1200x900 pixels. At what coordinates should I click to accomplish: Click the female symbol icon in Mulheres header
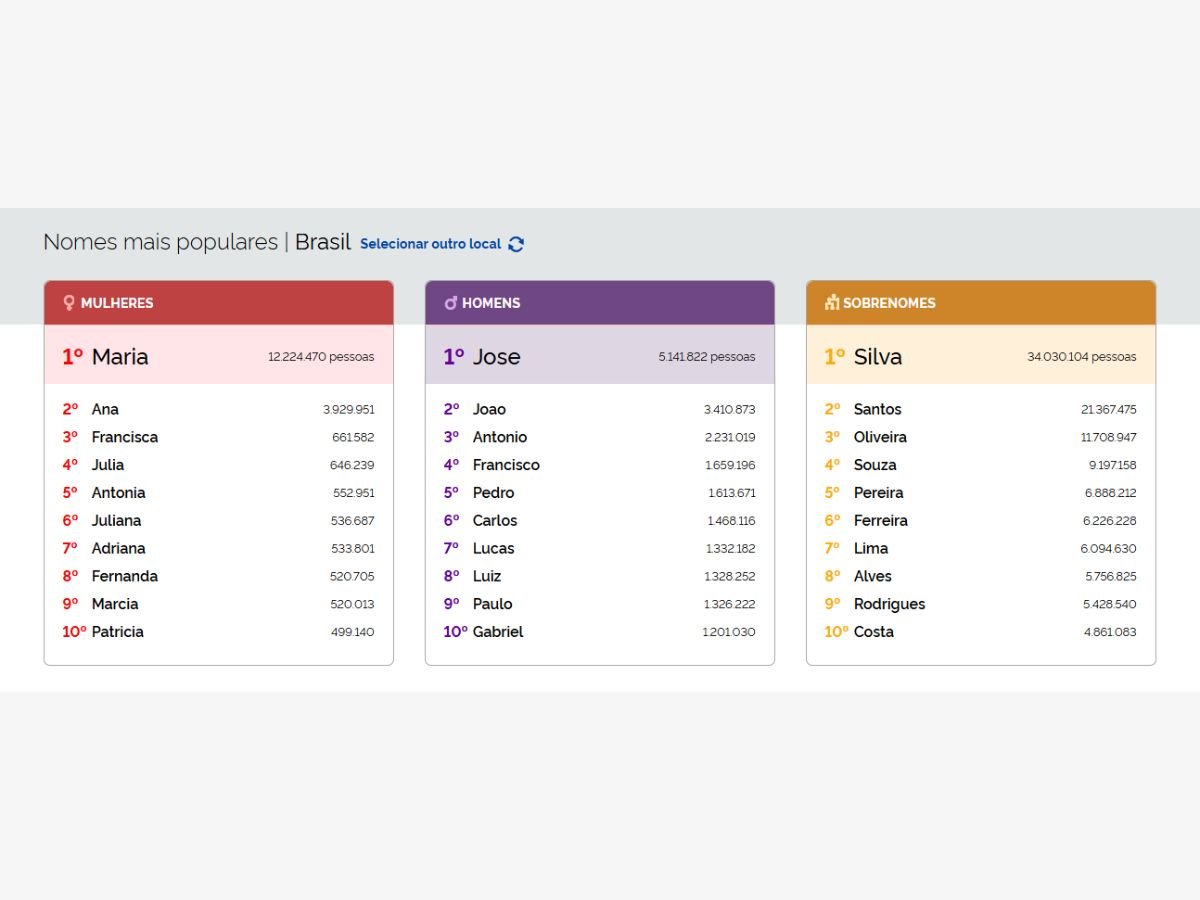(x=69, y=302)
